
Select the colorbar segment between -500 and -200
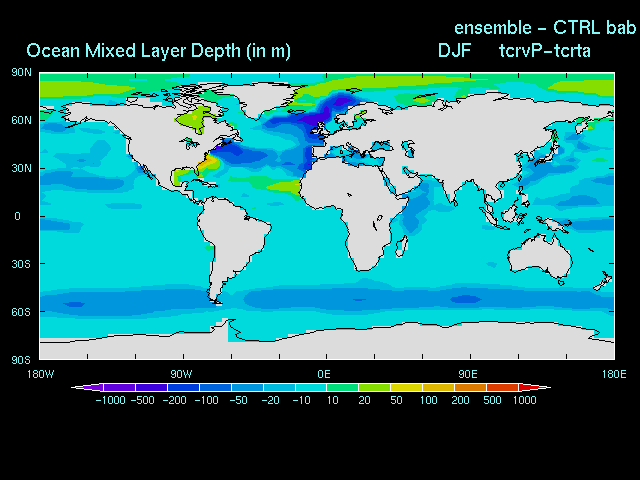point(151,387)
